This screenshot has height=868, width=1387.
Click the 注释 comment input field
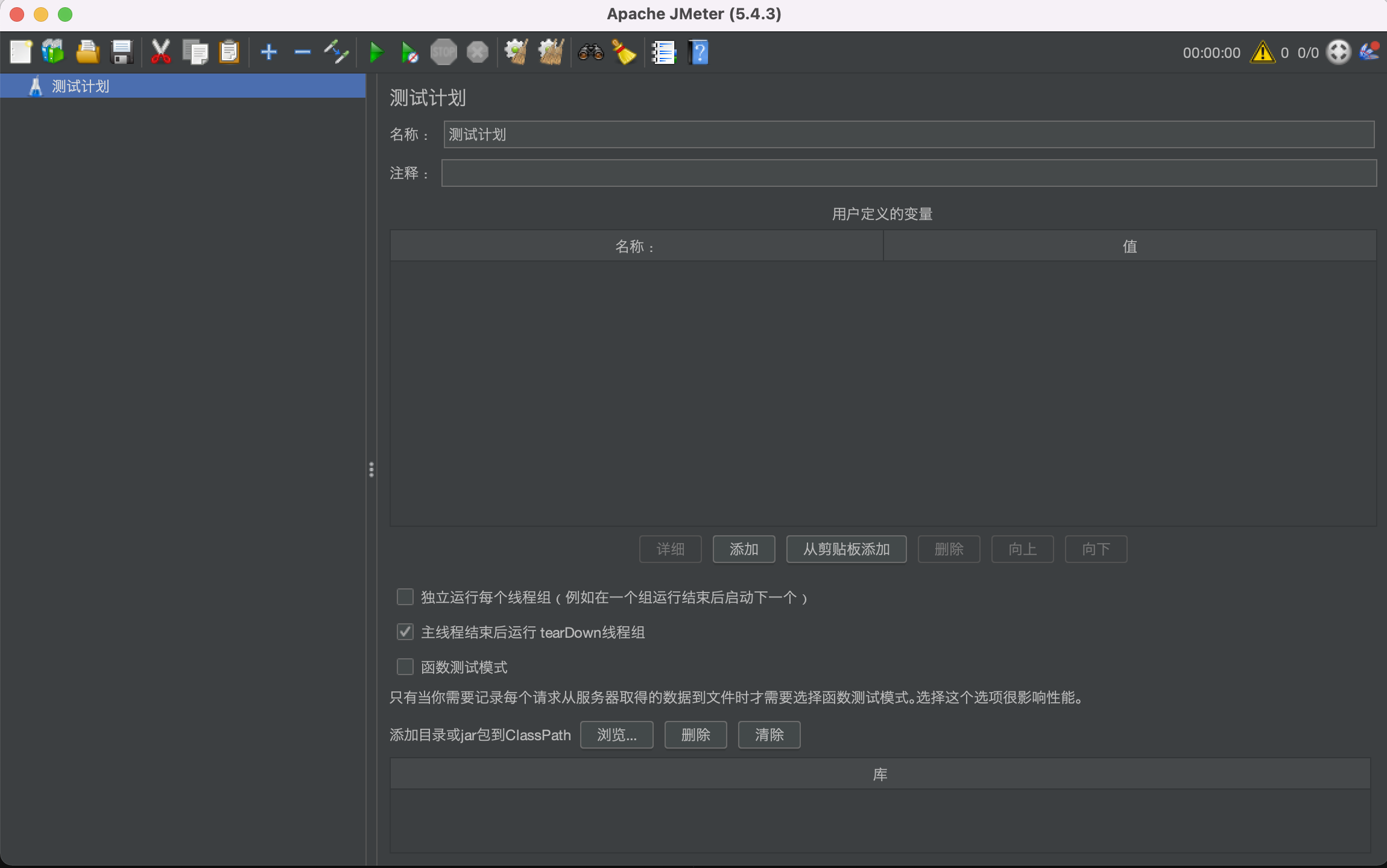pyautogui.click(x=909, y=173)
